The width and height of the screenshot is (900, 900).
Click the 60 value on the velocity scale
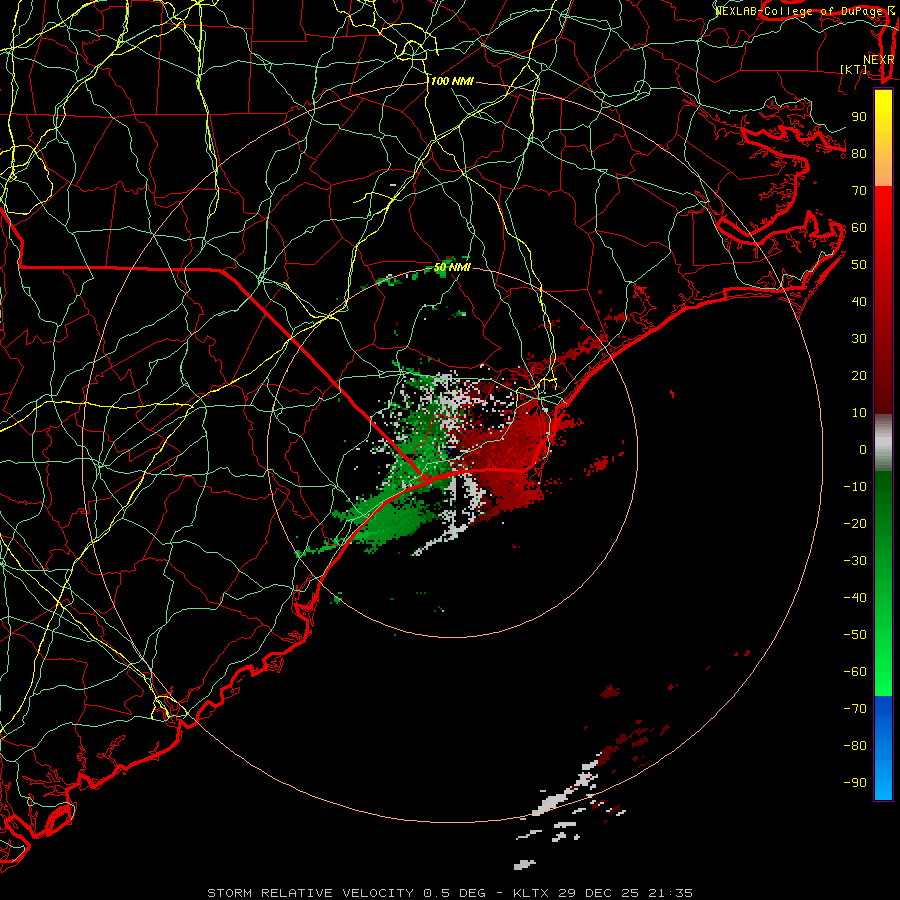859,227
